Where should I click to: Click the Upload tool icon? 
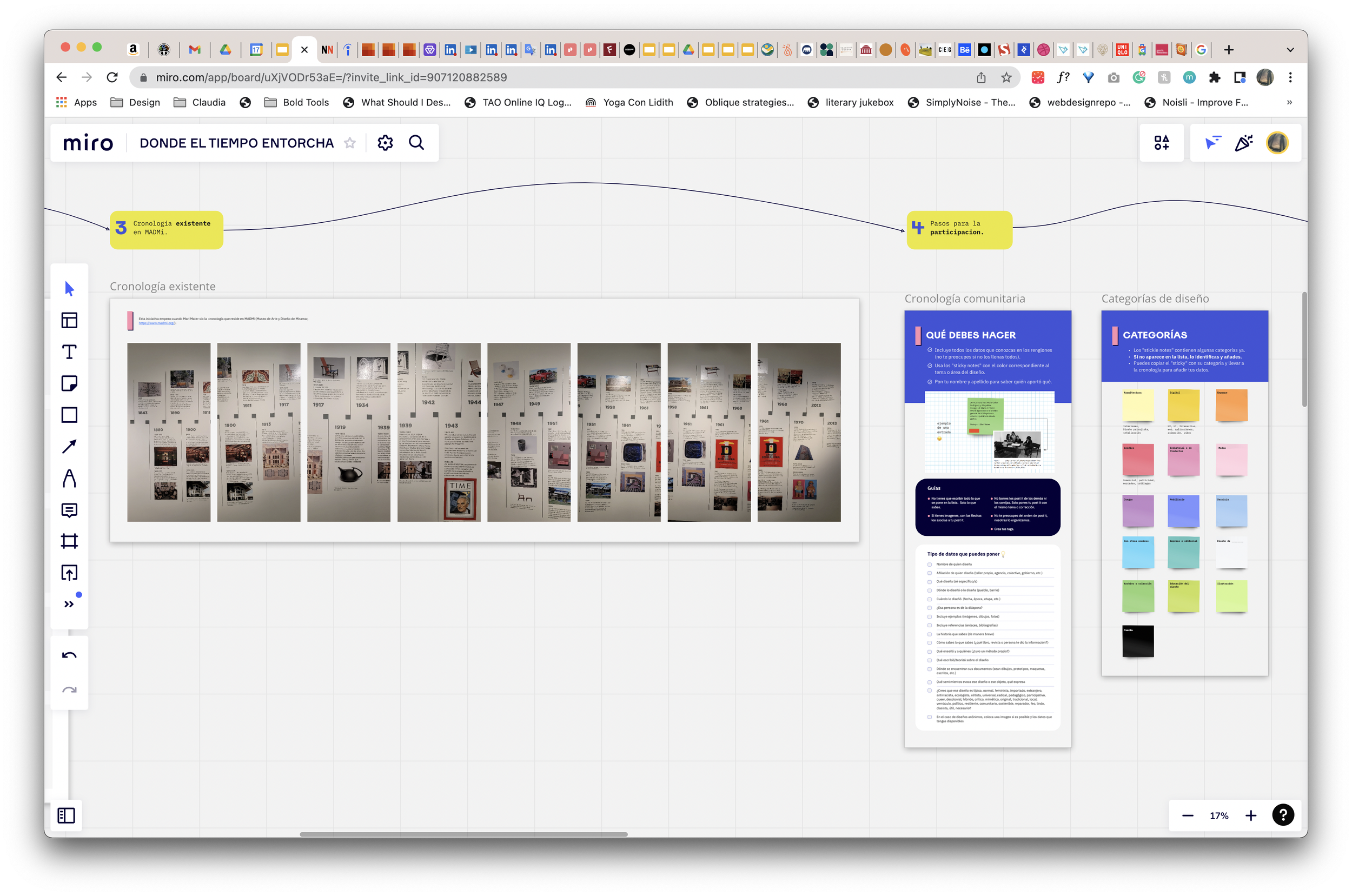pos(69,573)
